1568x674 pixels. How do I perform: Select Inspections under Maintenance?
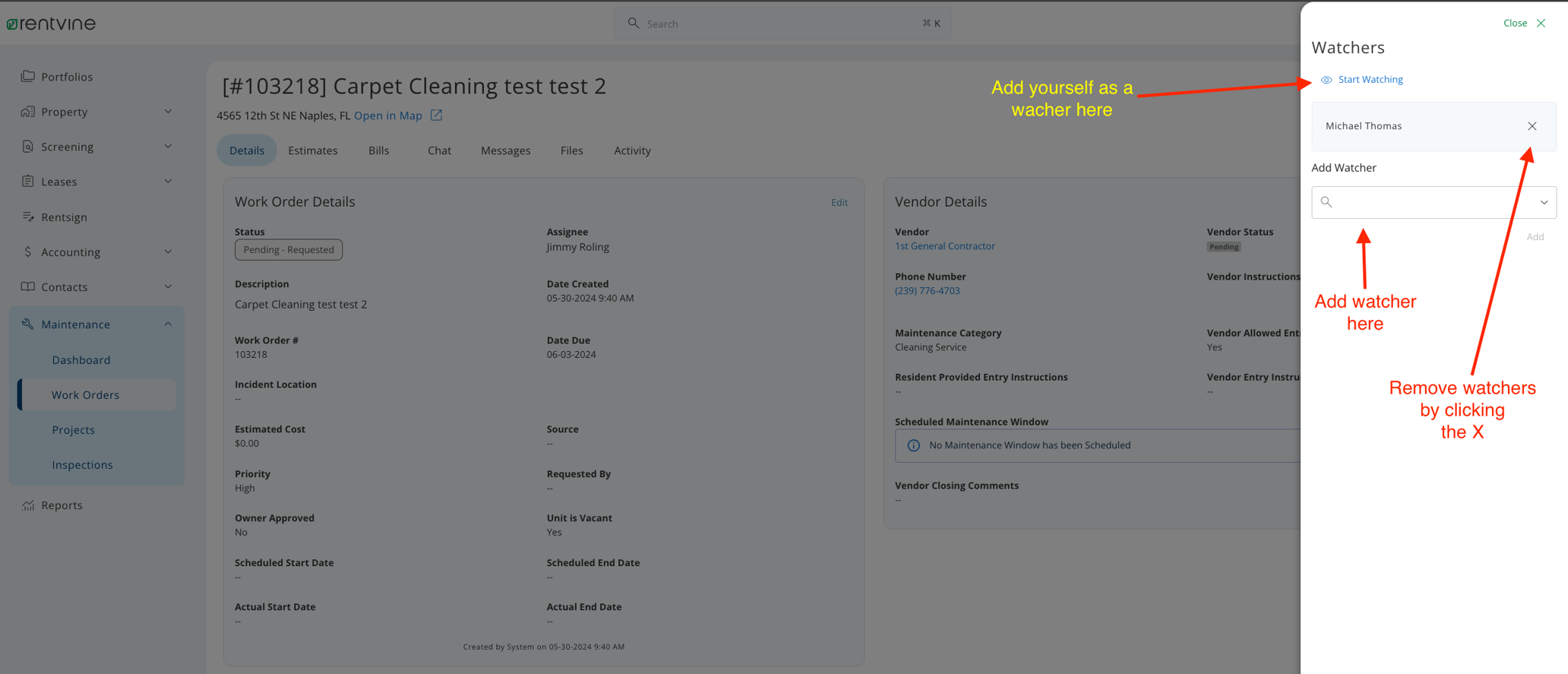tap(82, 465)
